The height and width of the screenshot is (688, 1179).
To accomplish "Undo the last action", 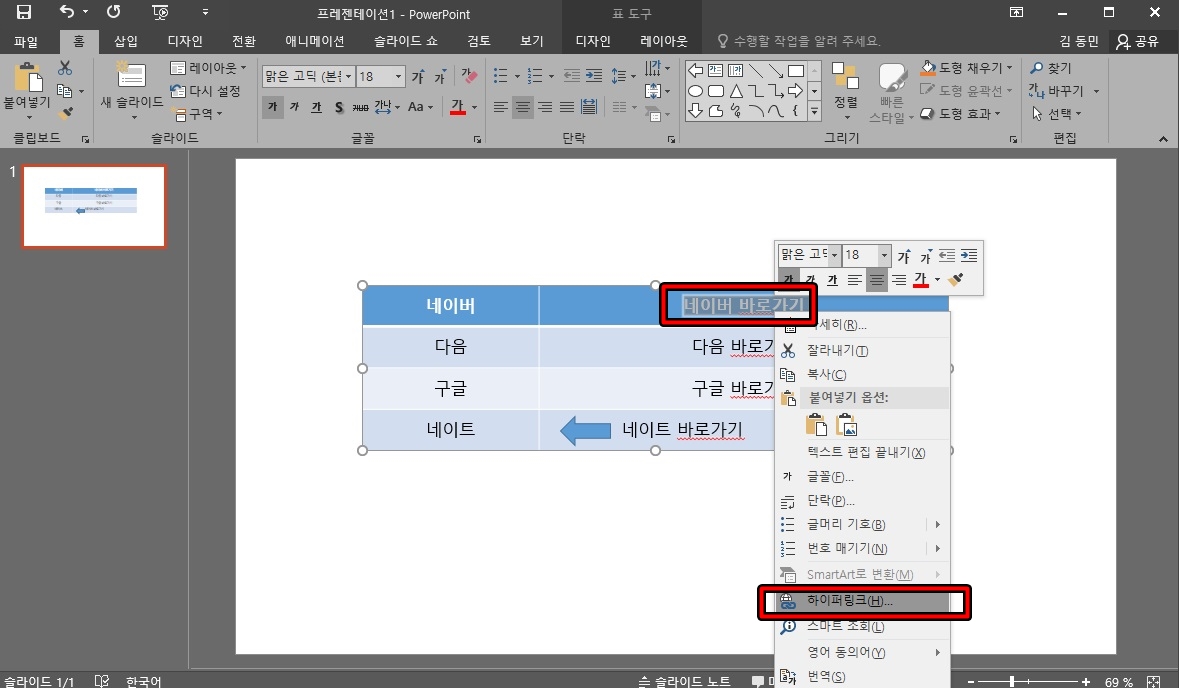I will (x=68, y=12).
